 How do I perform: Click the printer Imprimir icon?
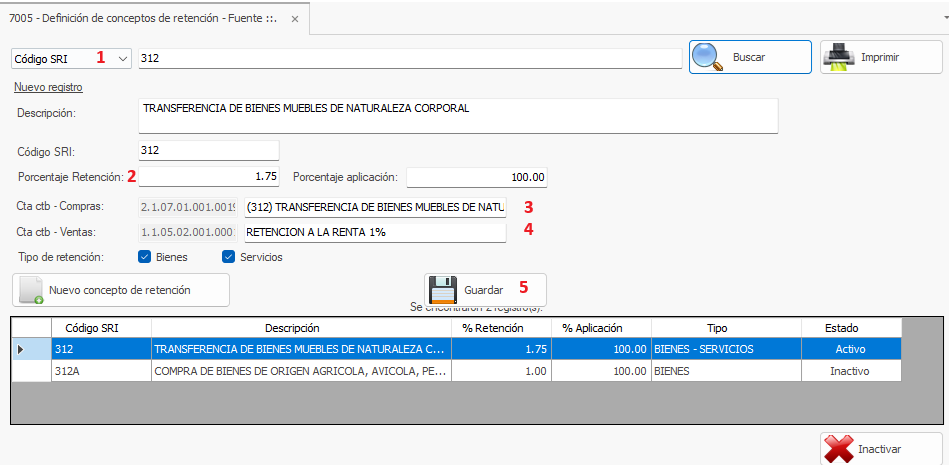[839, 57]
